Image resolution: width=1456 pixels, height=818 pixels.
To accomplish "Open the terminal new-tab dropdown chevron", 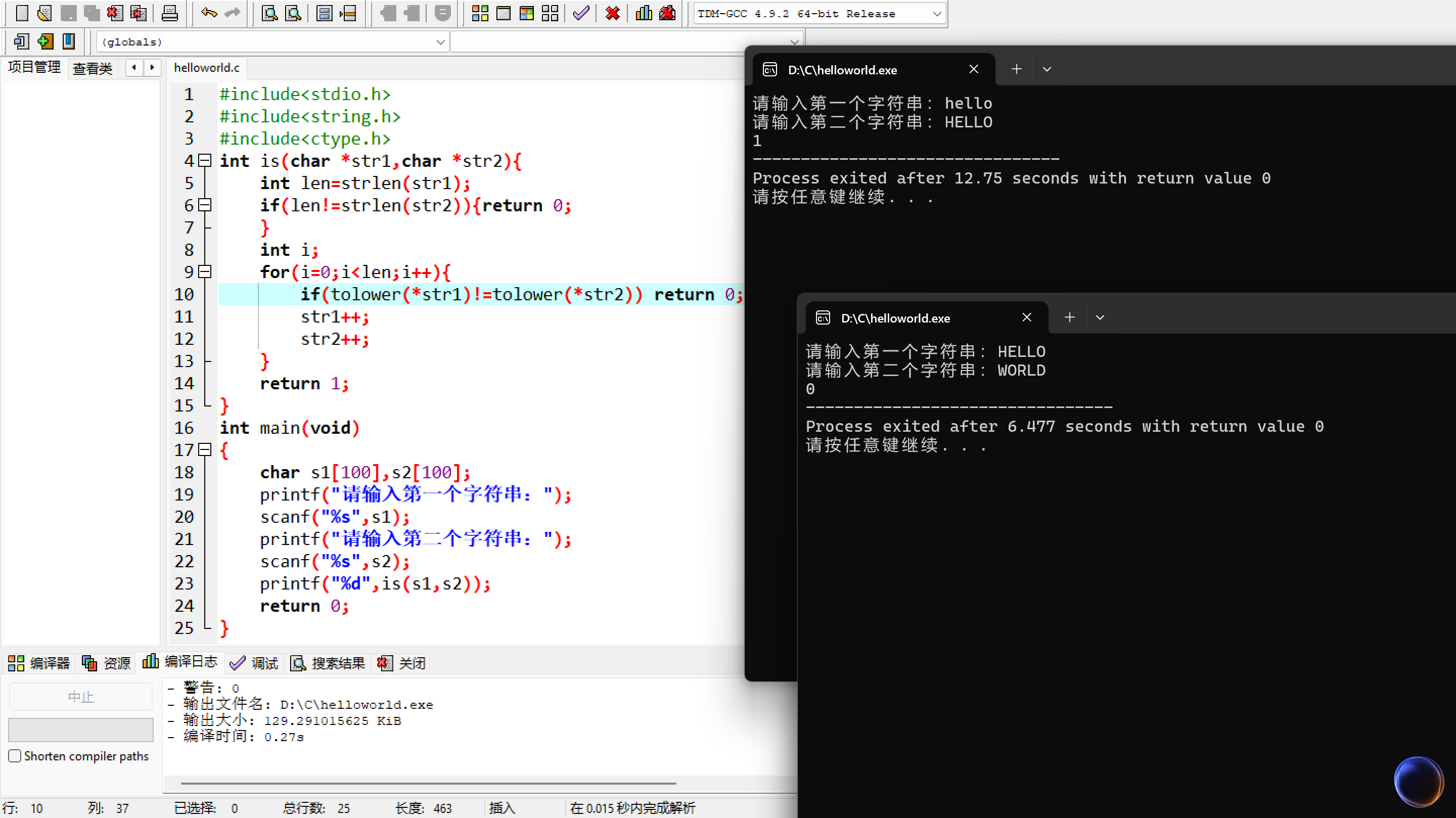I will pos(1100,317).
